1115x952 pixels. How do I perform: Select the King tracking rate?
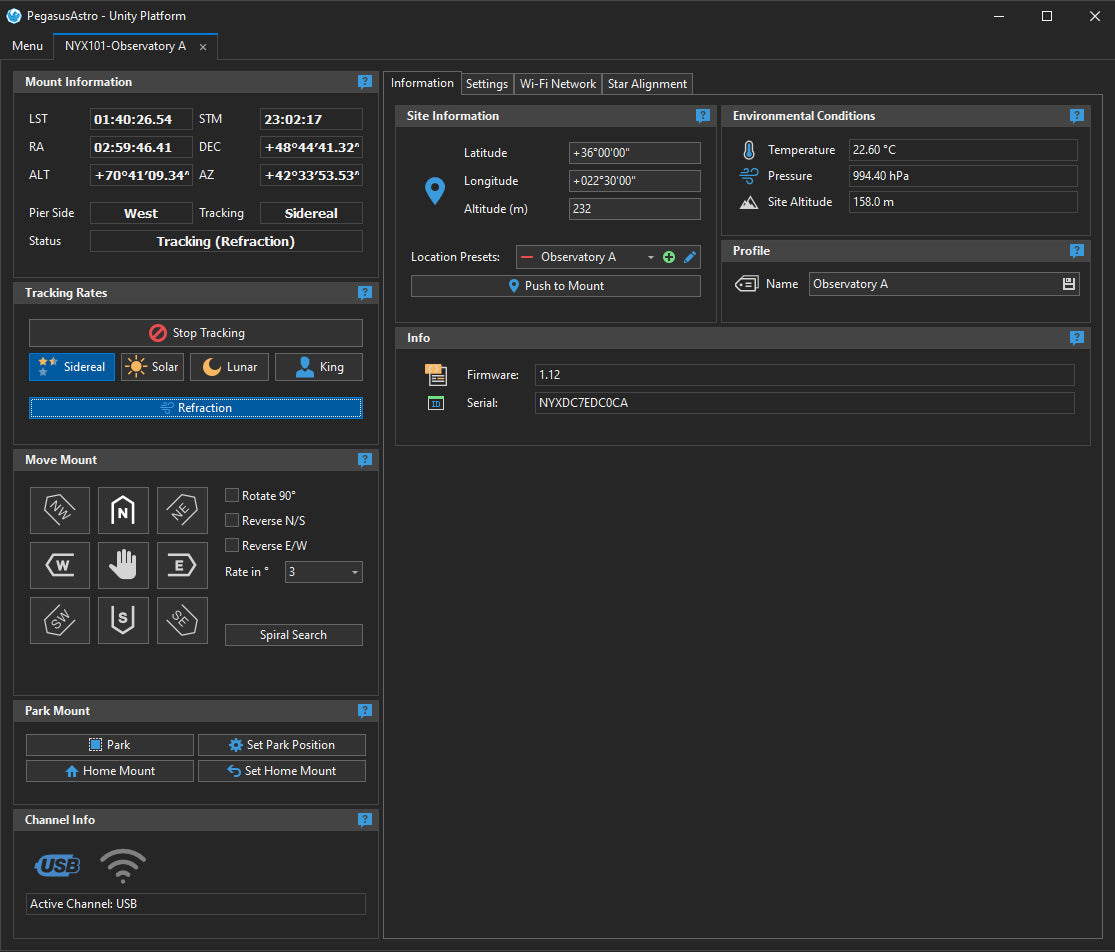tap(318, 366)
